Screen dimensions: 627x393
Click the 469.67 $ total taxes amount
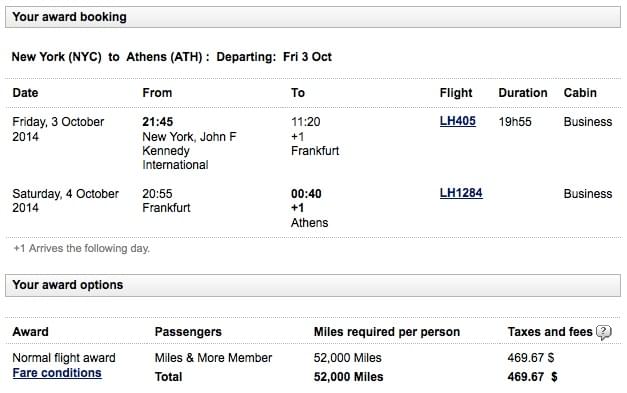[532, 377]
